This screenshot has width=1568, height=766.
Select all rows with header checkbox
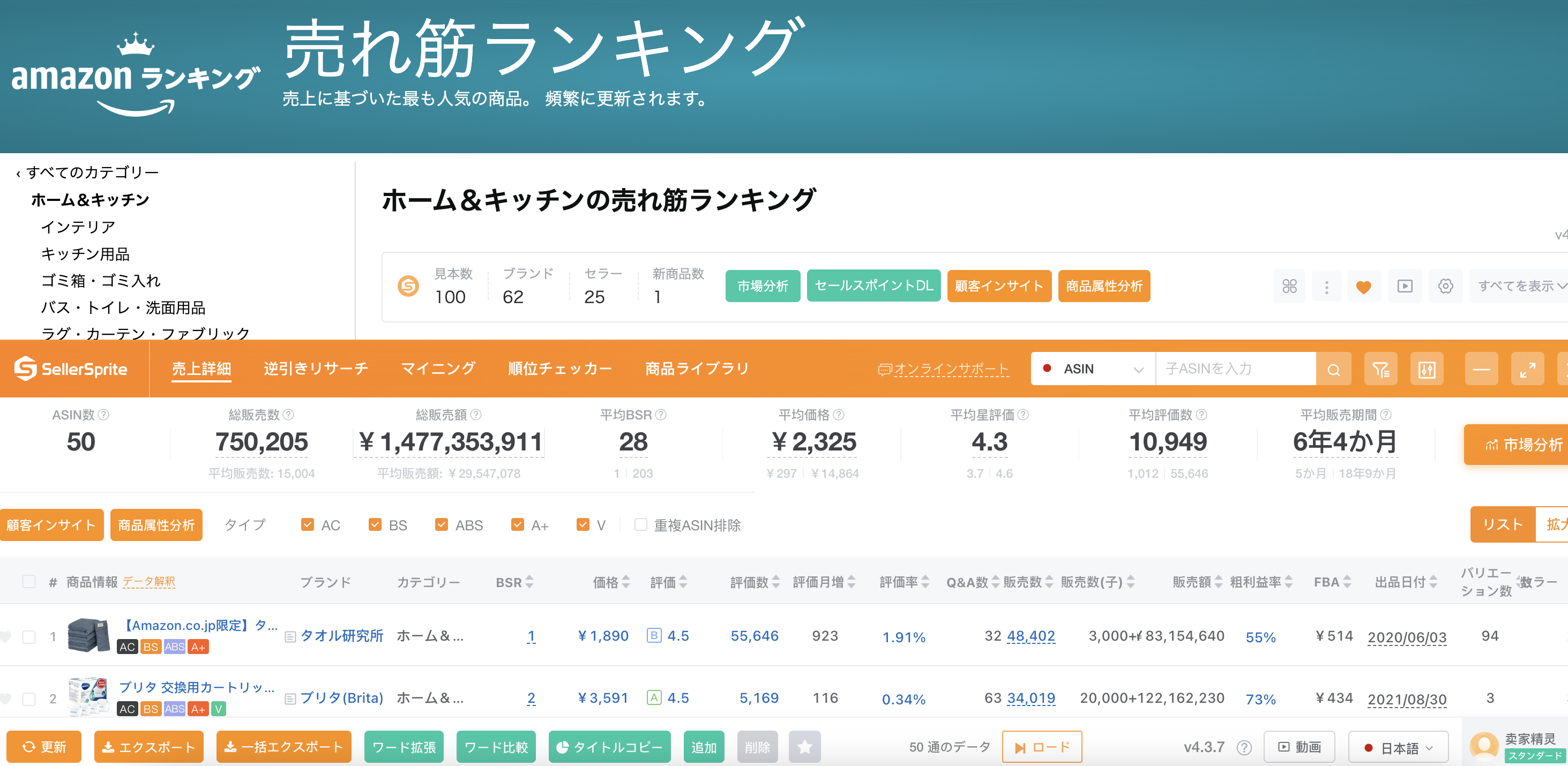click(x=28, y=582)
